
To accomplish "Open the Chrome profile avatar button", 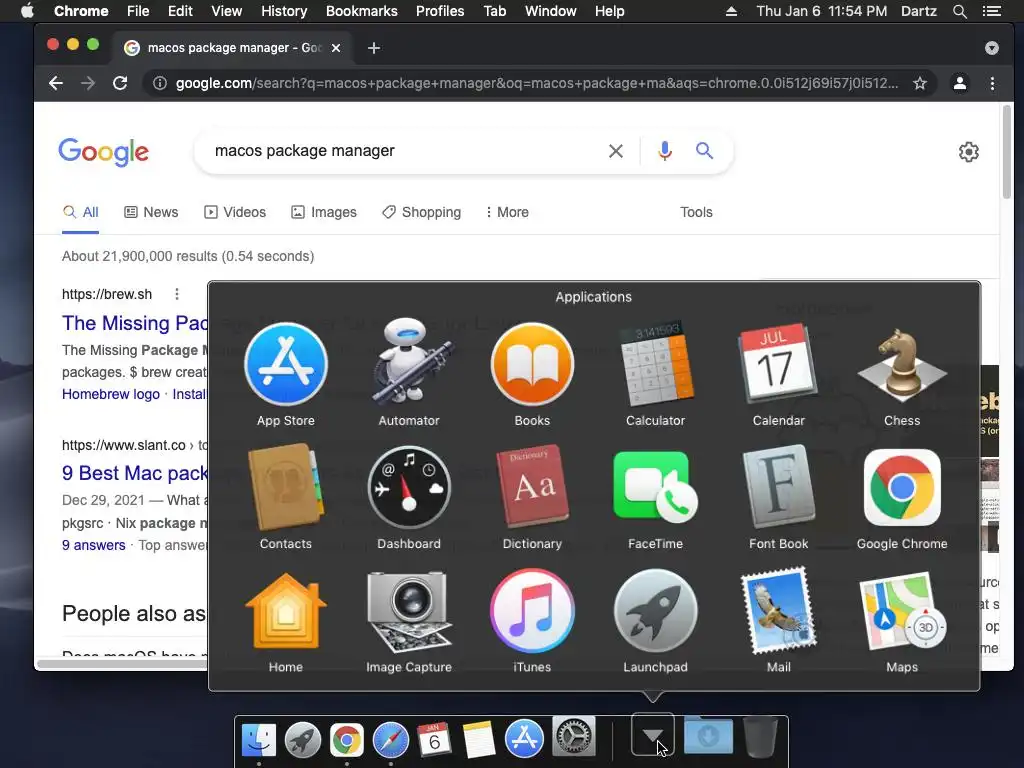I will pyautogui.click(x=960, y=83).
